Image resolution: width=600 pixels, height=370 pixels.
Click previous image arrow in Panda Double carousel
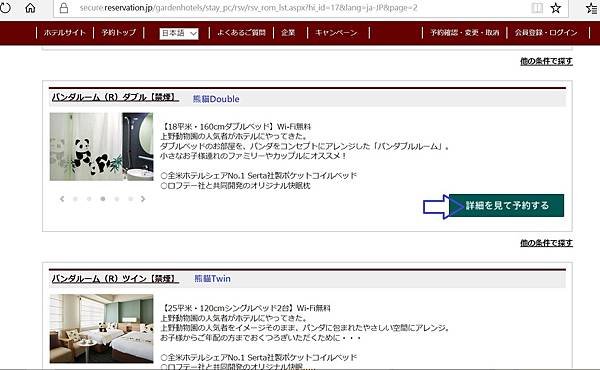point(62,199)
